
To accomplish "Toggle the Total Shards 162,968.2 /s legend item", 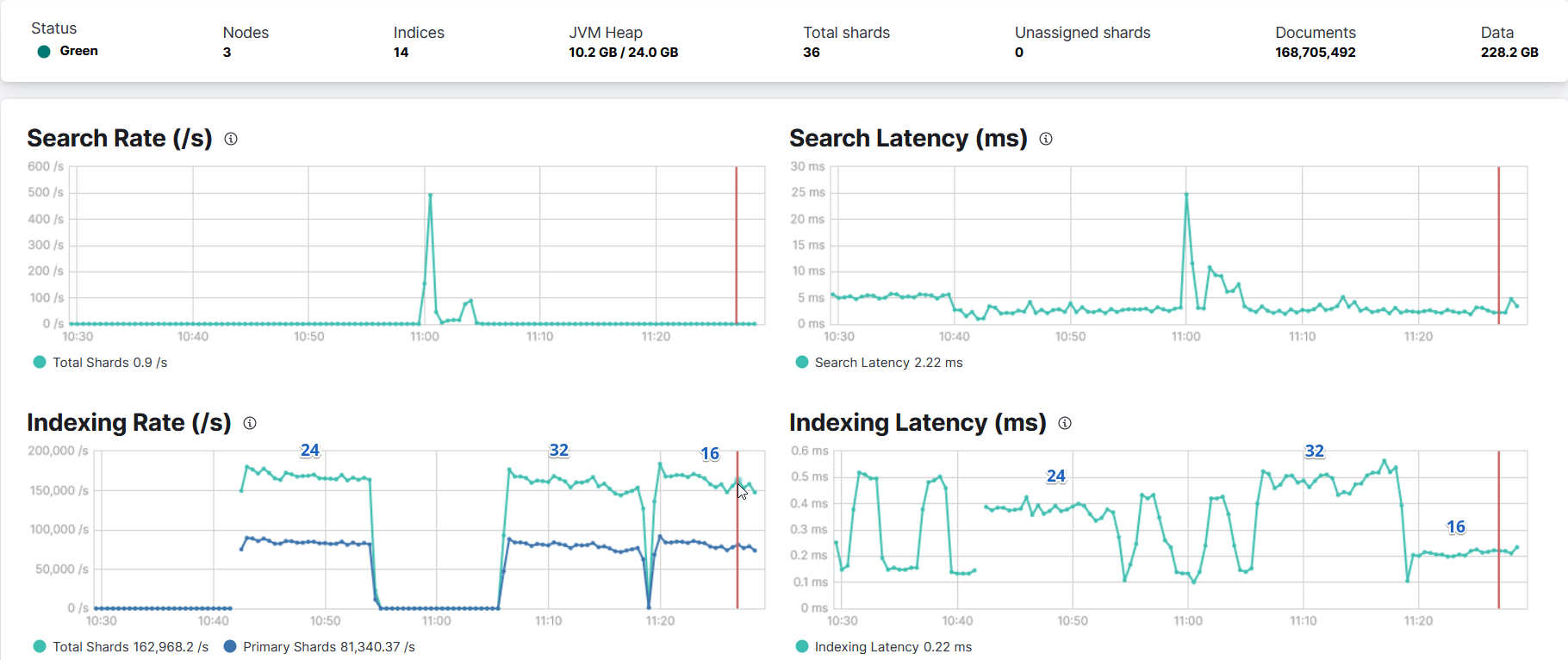I will pyautogui.click(x=121, y=647).
